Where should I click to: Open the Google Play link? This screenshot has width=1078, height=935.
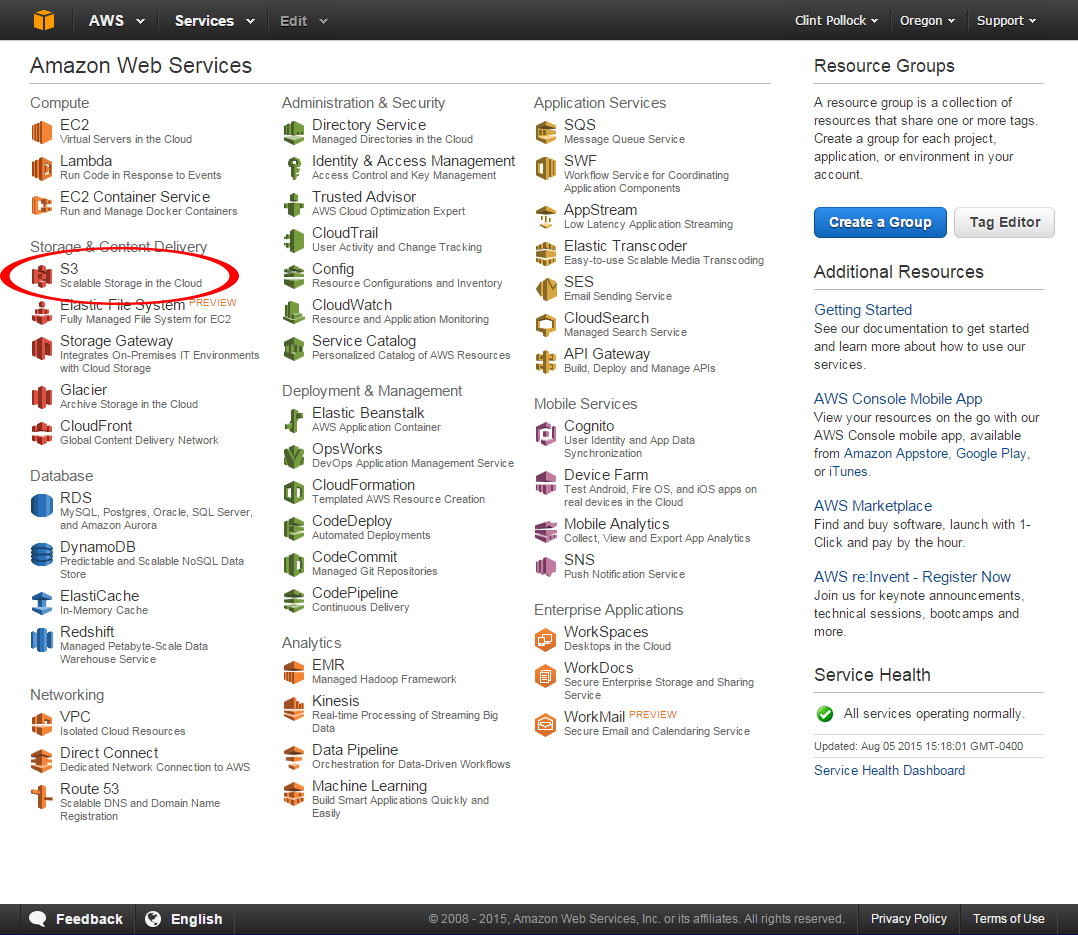(x=991, y=454)
